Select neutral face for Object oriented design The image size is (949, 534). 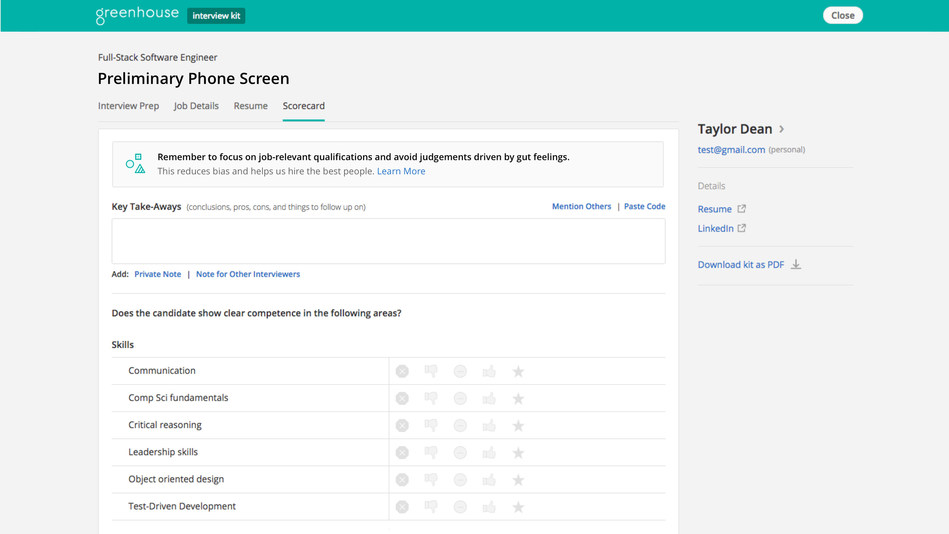click(460, 479)
